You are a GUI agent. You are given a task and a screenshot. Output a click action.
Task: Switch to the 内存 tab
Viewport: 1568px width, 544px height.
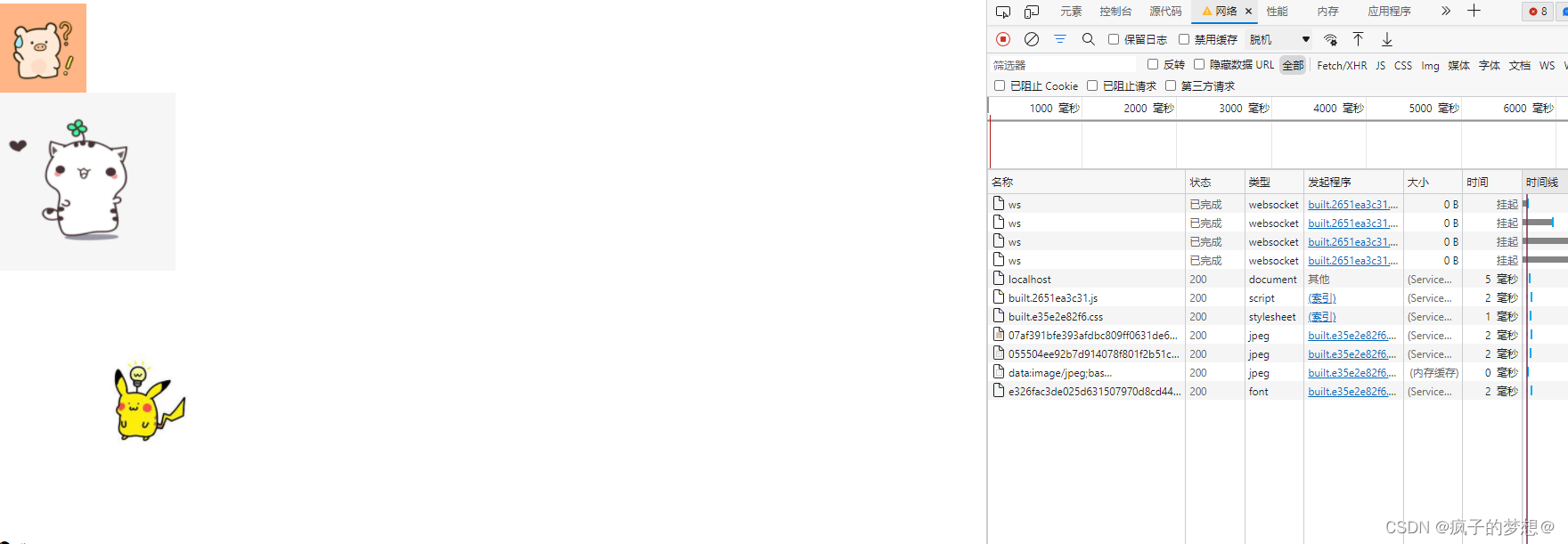point(1327,12)
